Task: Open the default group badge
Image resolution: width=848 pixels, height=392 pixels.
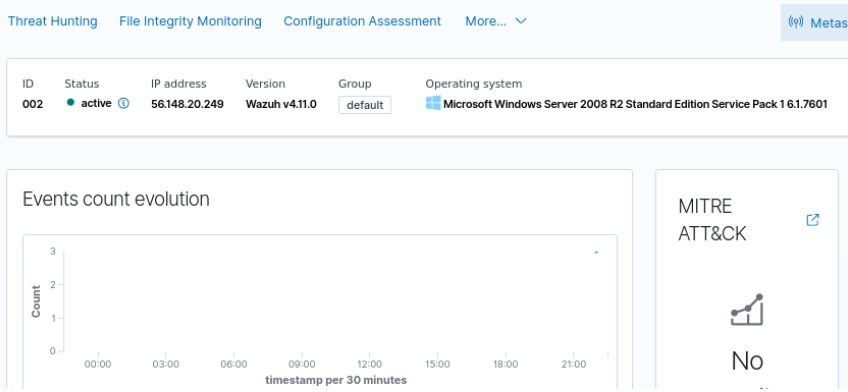Action: [365, 105]
